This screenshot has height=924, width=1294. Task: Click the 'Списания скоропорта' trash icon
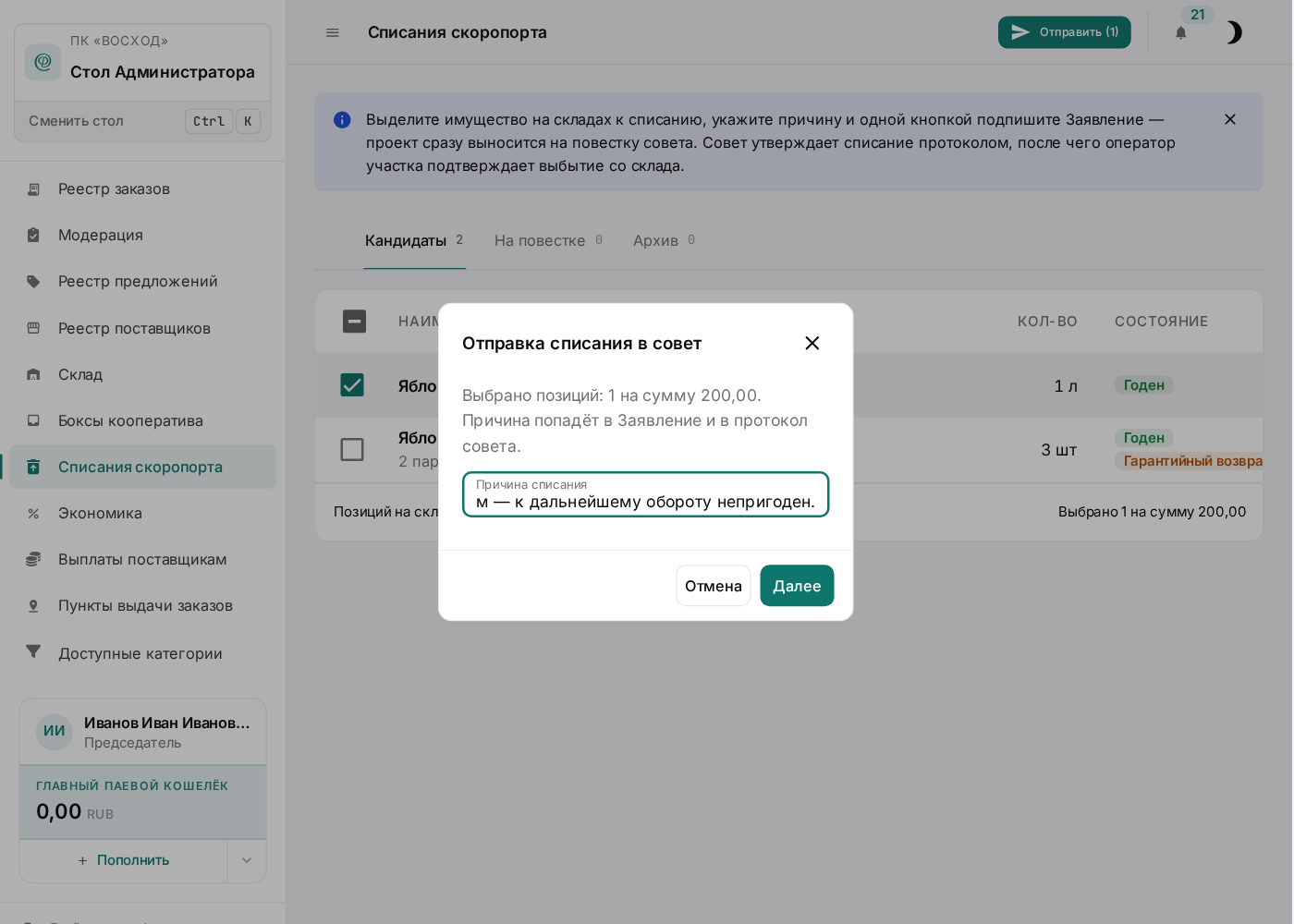33,467
